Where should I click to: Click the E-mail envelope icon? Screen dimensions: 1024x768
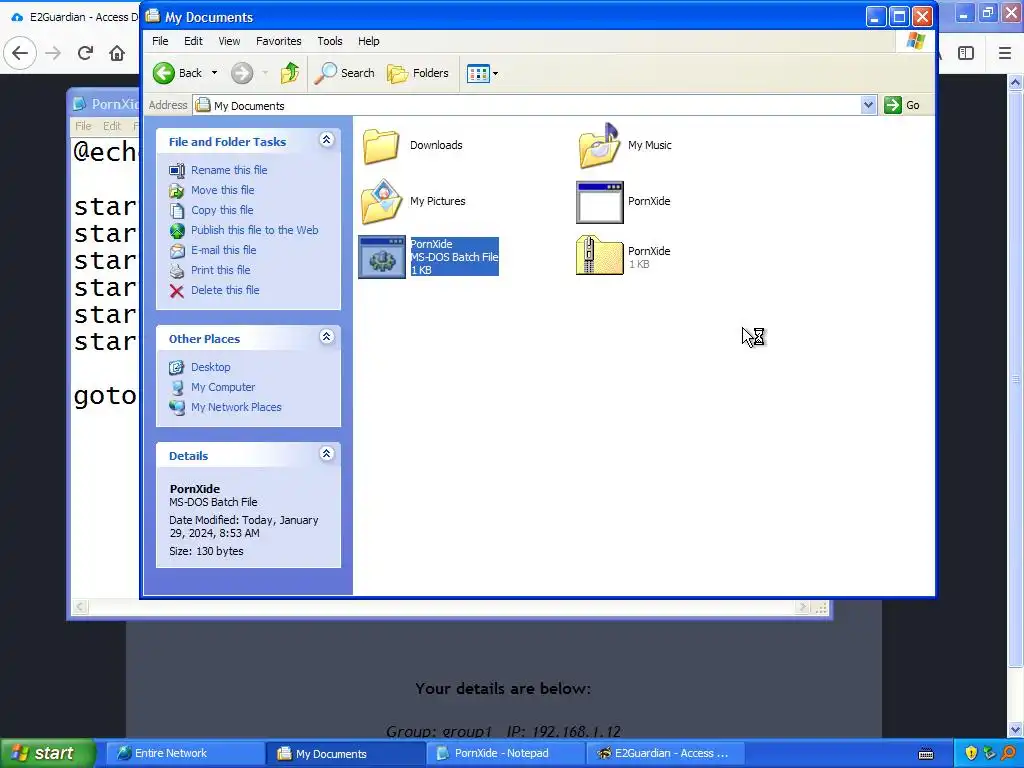(177, 251)
